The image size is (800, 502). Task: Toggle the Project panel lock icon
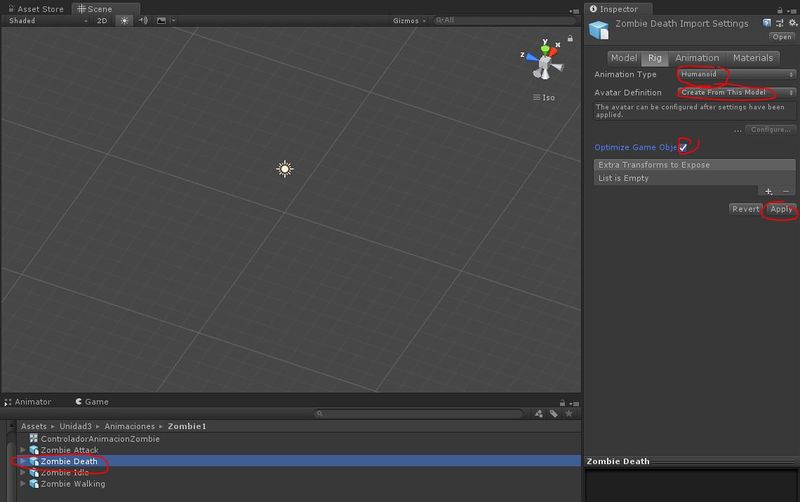tap(562, 403)
